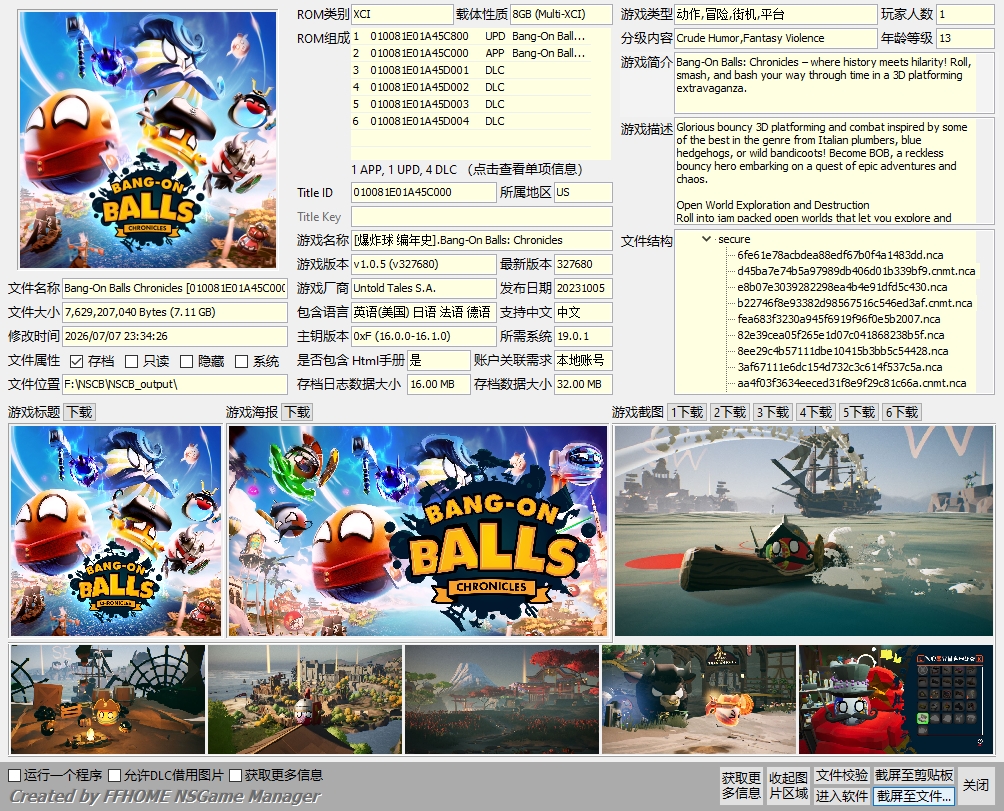Image resolution: width=1004 pixels, height=811 pixels.
Task: Click the 5下载 screenshot download button
Action: pos(858,412)
